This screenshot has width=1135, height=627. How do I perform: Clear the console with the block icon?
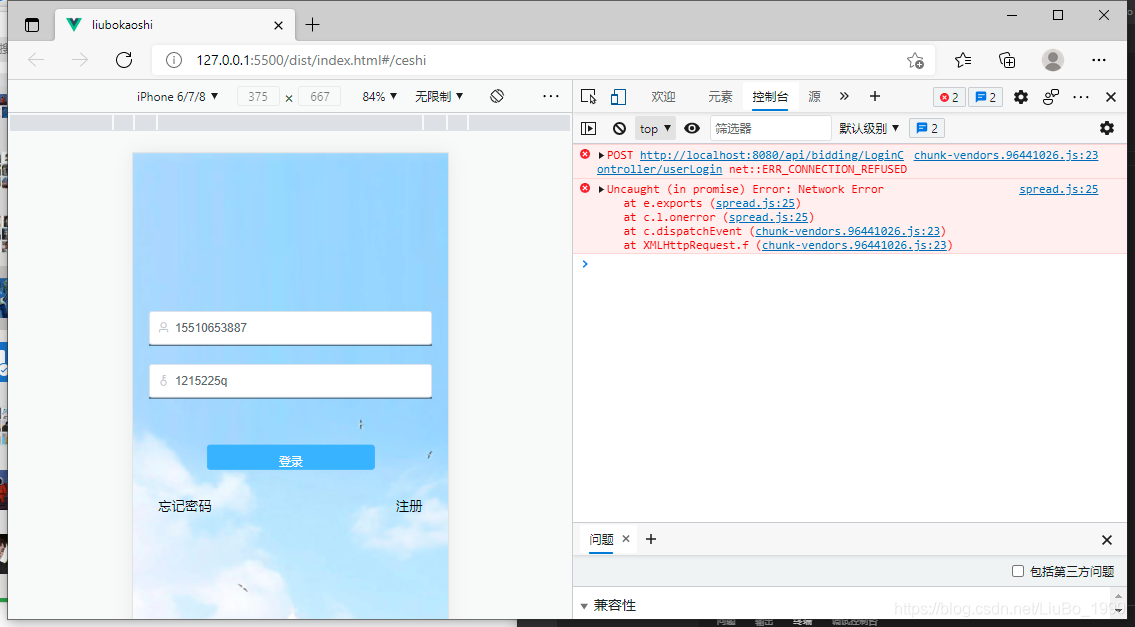619,128
